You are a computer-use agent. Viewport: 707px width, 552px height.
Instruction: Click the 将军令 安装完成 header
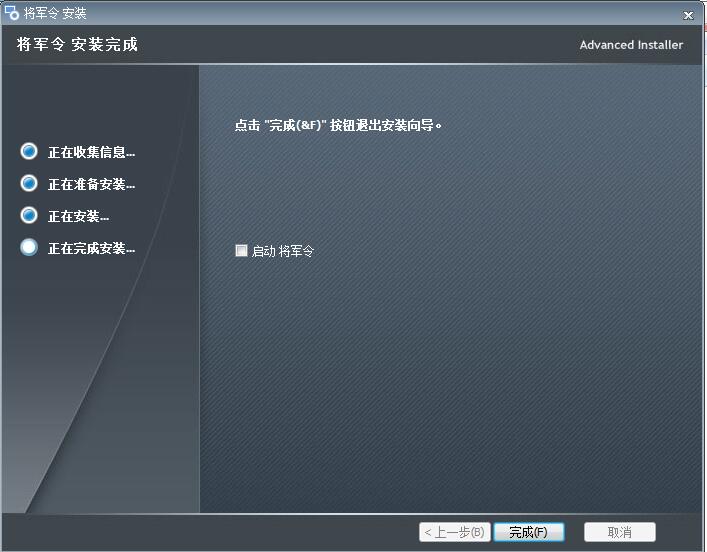pyautogui.click(x=77, y=45)
